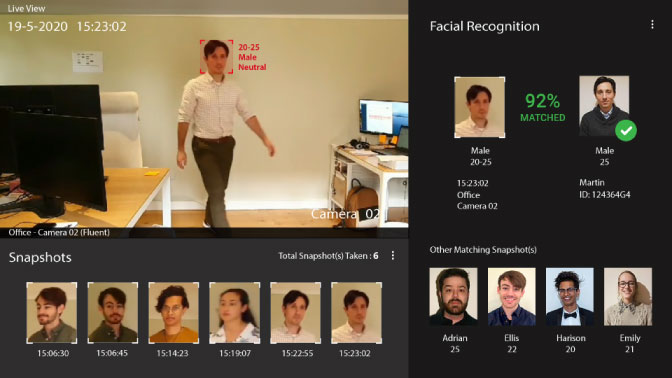Click the '19-5-2020 15:23:02' timestamp overlay

67,27
